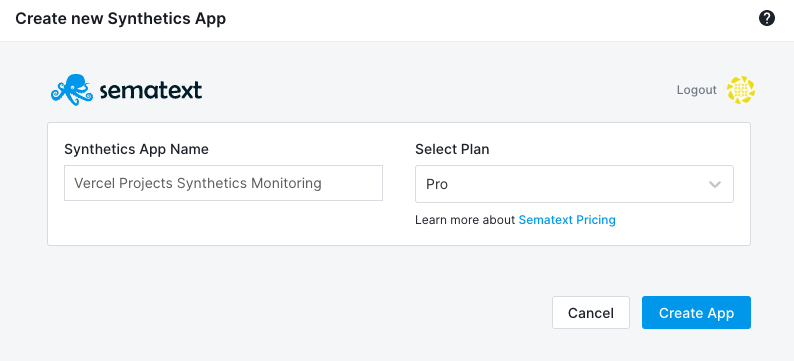Image resolution: width=794 pixels, height=361 pixels.
Task: Focus the Synthetics App Name input field
Action: 223,183
